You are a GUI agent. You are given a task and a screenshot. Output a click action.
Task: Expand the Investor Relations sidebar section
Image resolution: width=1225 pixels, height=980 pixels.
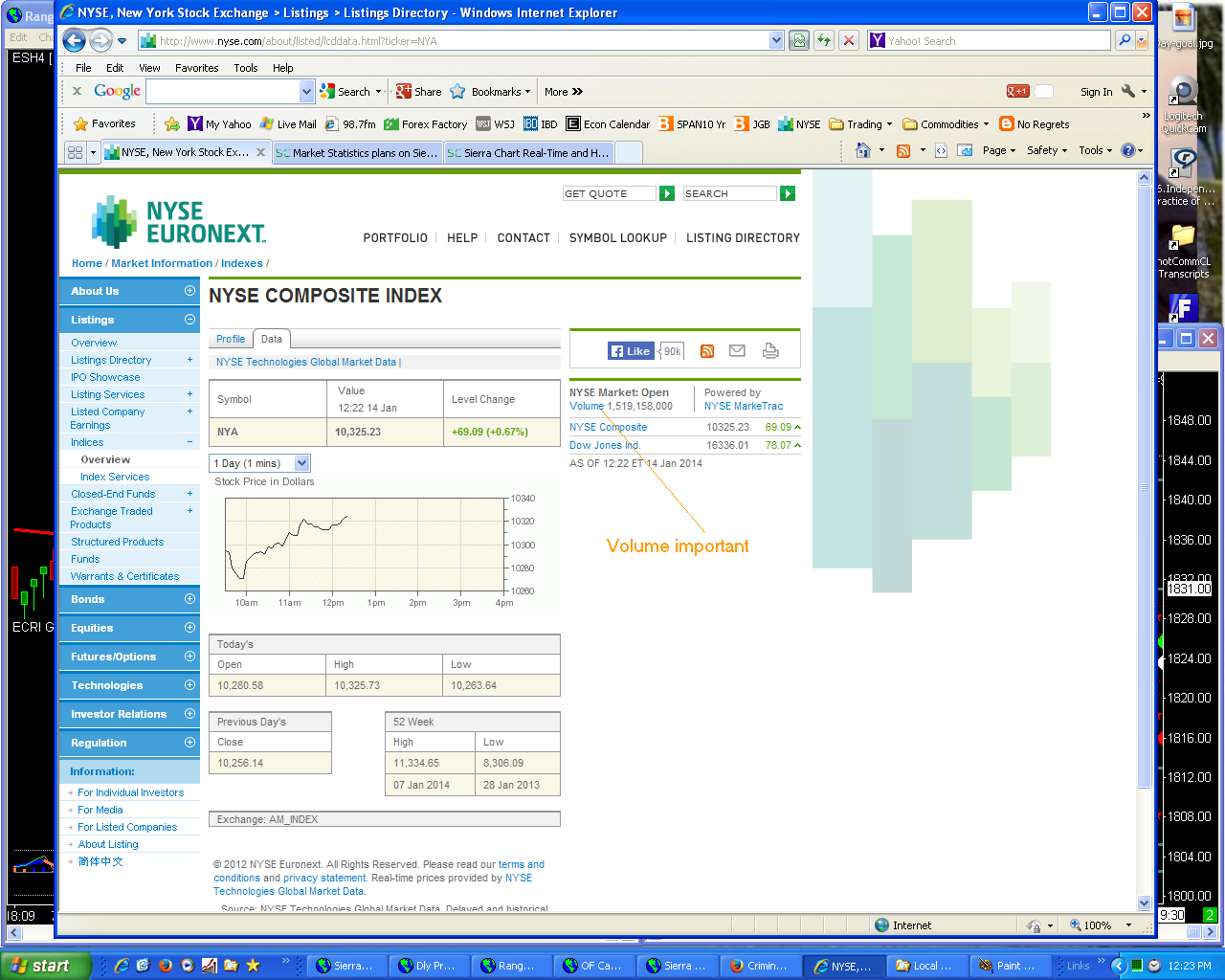[189, 714]
